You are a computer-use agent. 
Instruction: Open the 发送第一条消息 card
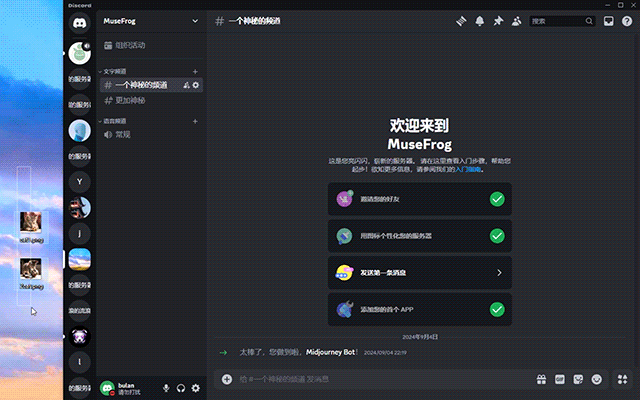[420, 273]
